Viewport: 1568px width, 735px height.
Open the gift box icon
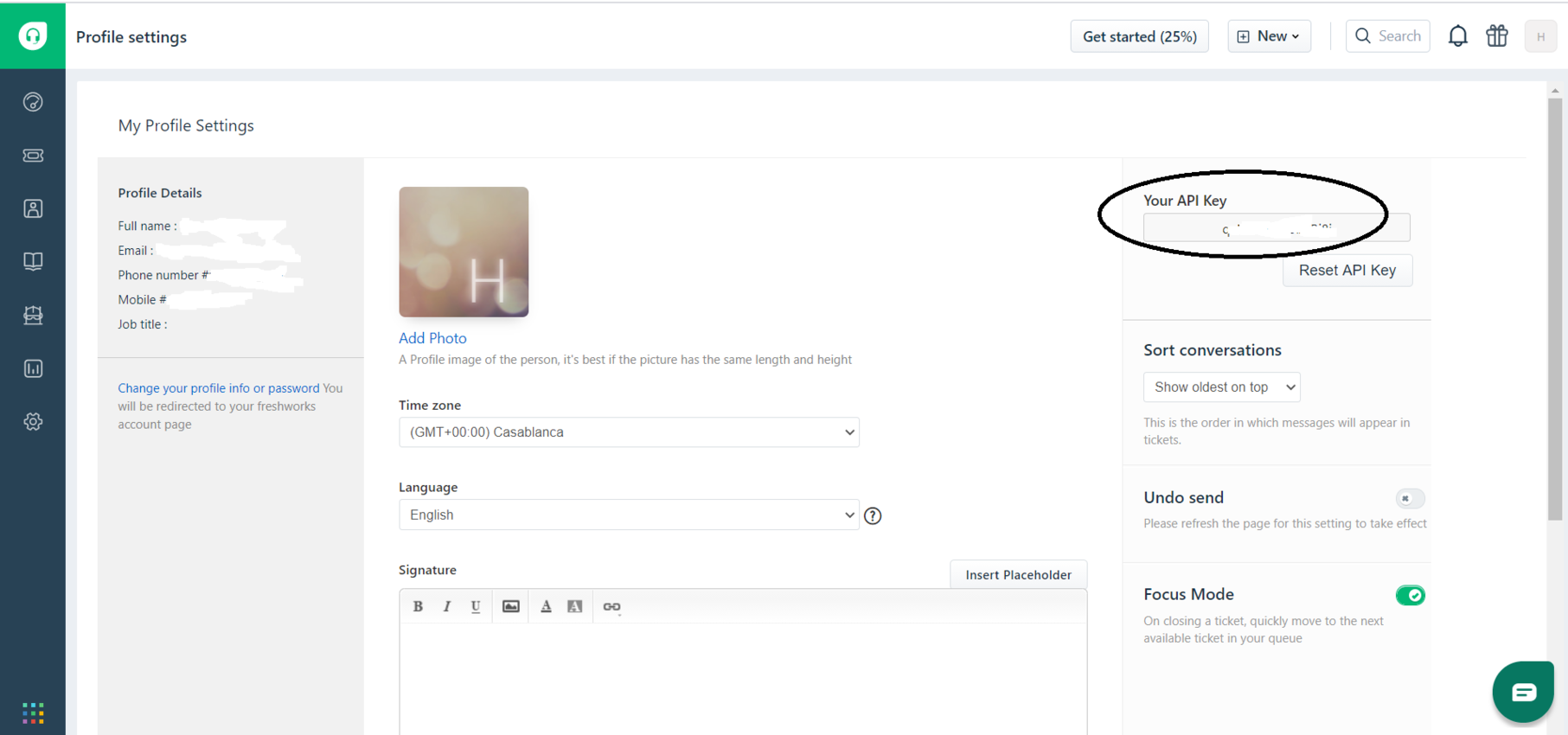[x=1497, y=36]
